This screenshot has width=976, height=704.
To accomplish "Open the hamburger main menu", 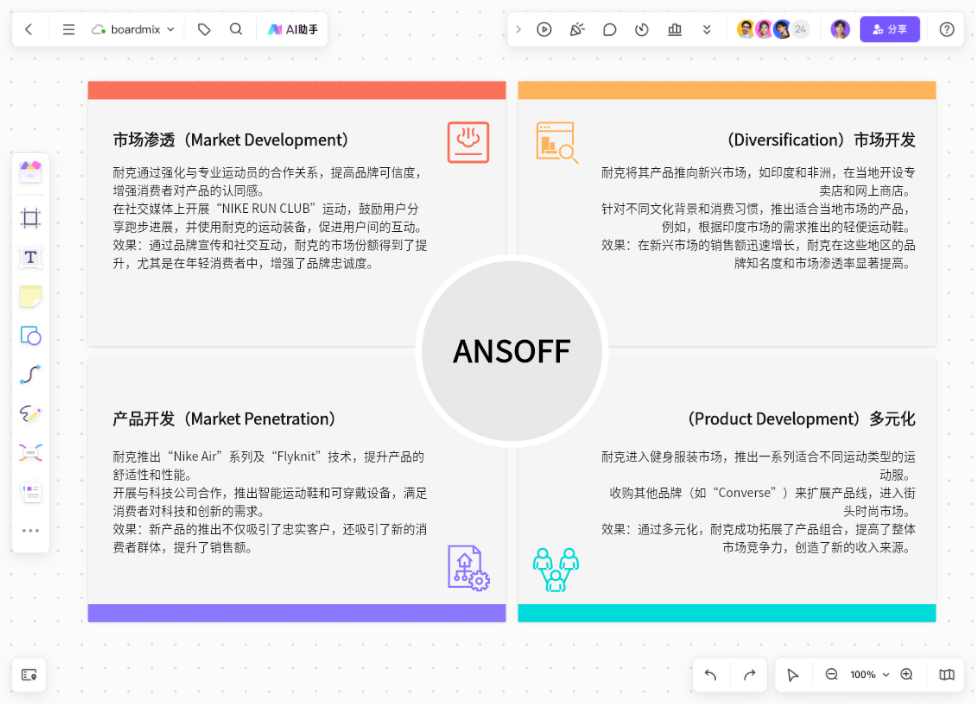I will pos(68,29).
